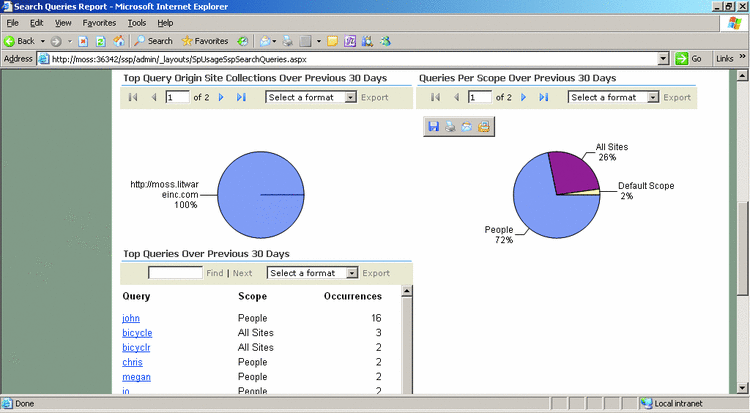Click the Stop loading icon
Screen dimensions: 750x413
83,41
